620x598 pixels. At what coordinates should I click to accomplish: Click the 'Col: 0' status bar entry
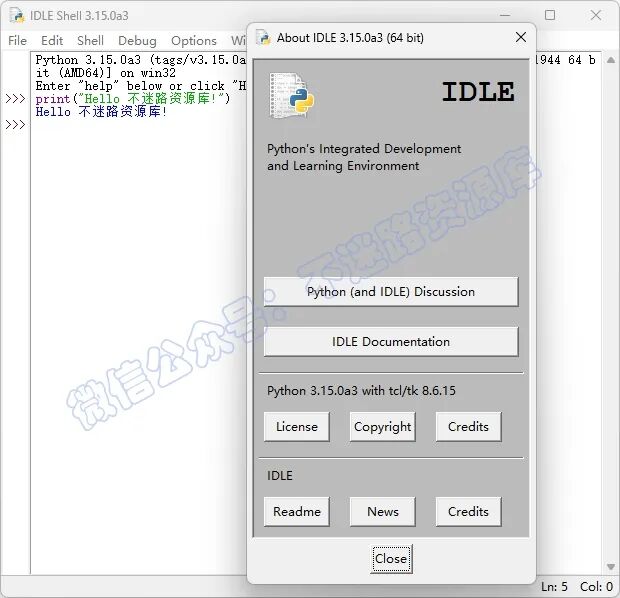click(596, 587)
